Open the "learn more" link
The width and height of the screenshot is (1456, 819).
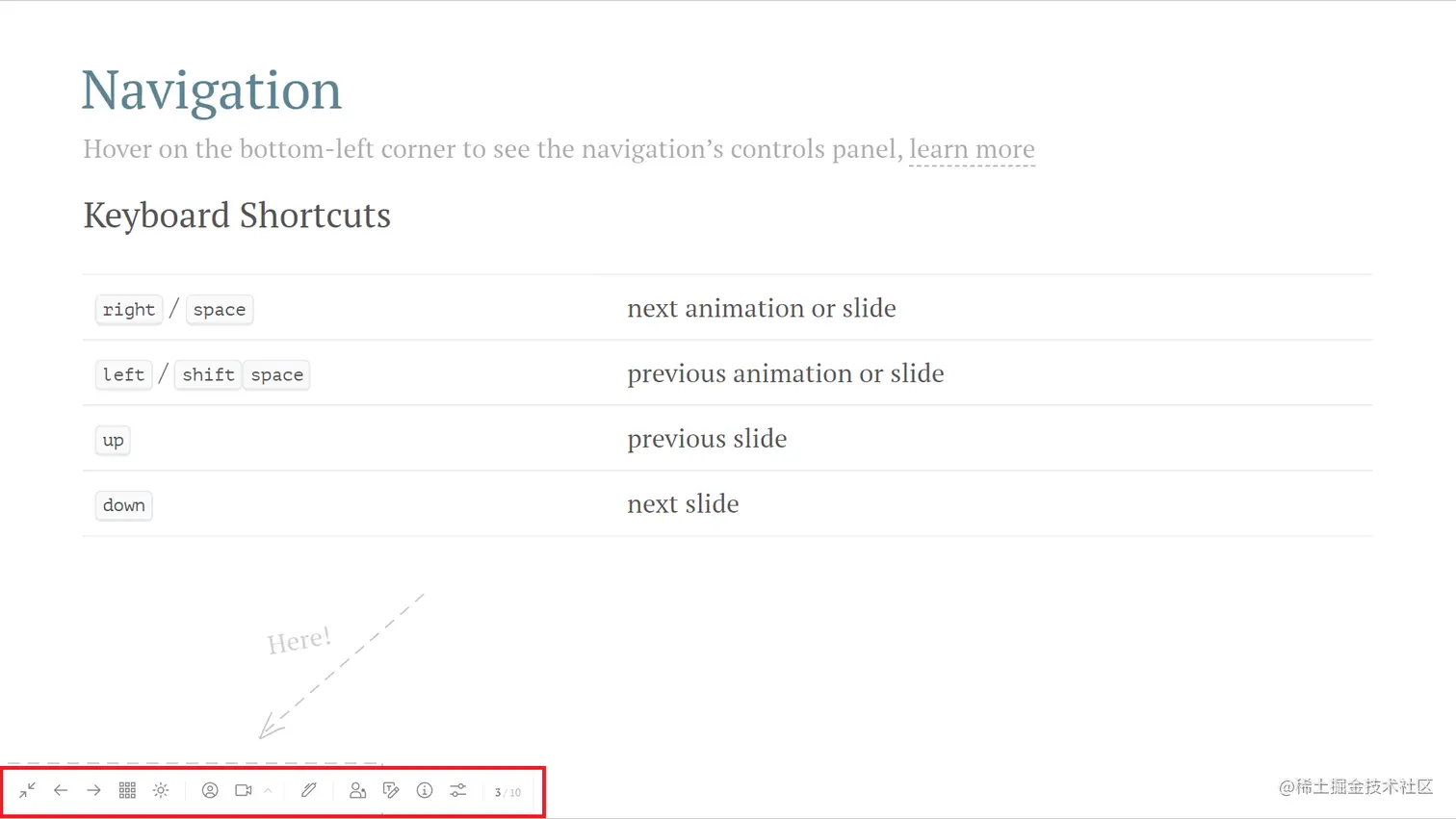pyautogui.click(x=972, y=149)
